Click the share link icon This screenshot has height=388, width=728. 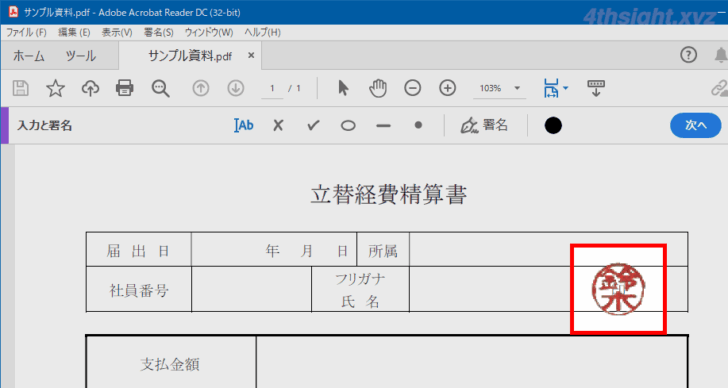(x=720, y=88)
